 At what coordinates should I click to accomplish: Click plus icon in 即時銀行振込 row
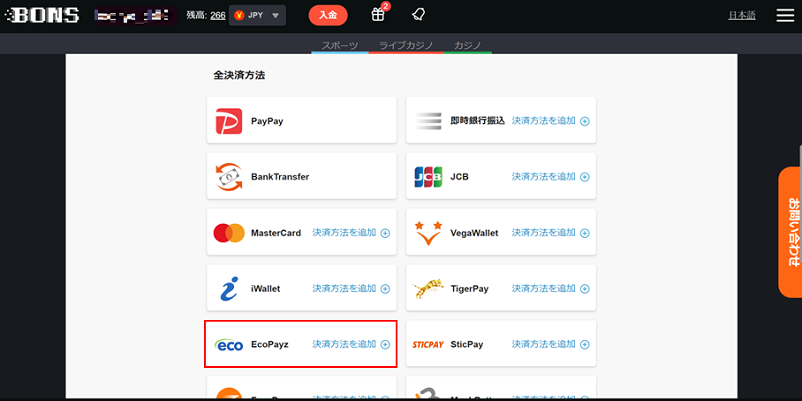point(585,121)
